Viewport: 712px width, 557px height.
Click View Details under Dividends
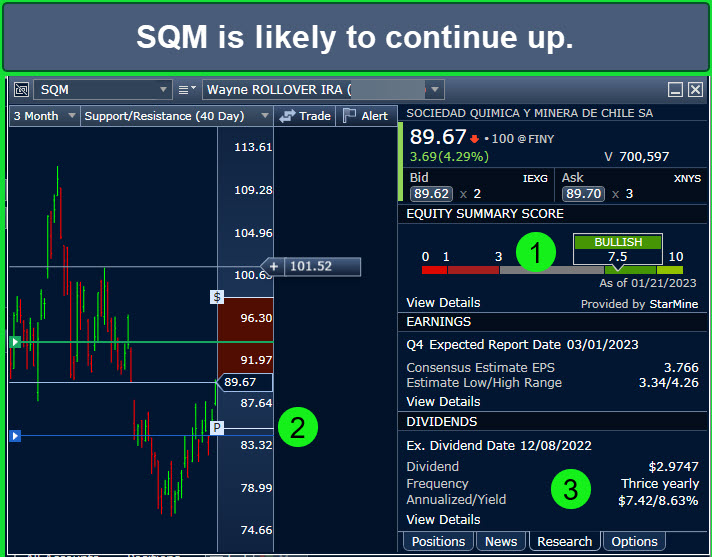click(443, 519)
